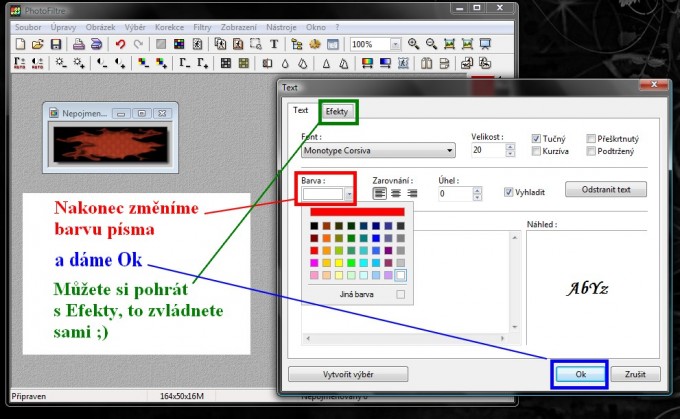Decrease Úhel angle with down arrow
This screenshot has height=419, width=680.
477,197
